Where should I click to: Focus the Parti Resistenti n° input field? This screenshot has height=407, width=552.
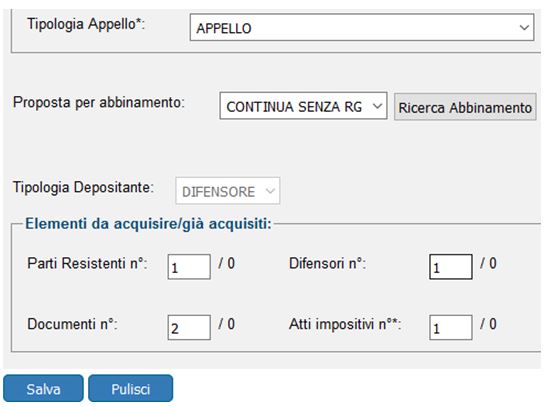click(189, 267)
